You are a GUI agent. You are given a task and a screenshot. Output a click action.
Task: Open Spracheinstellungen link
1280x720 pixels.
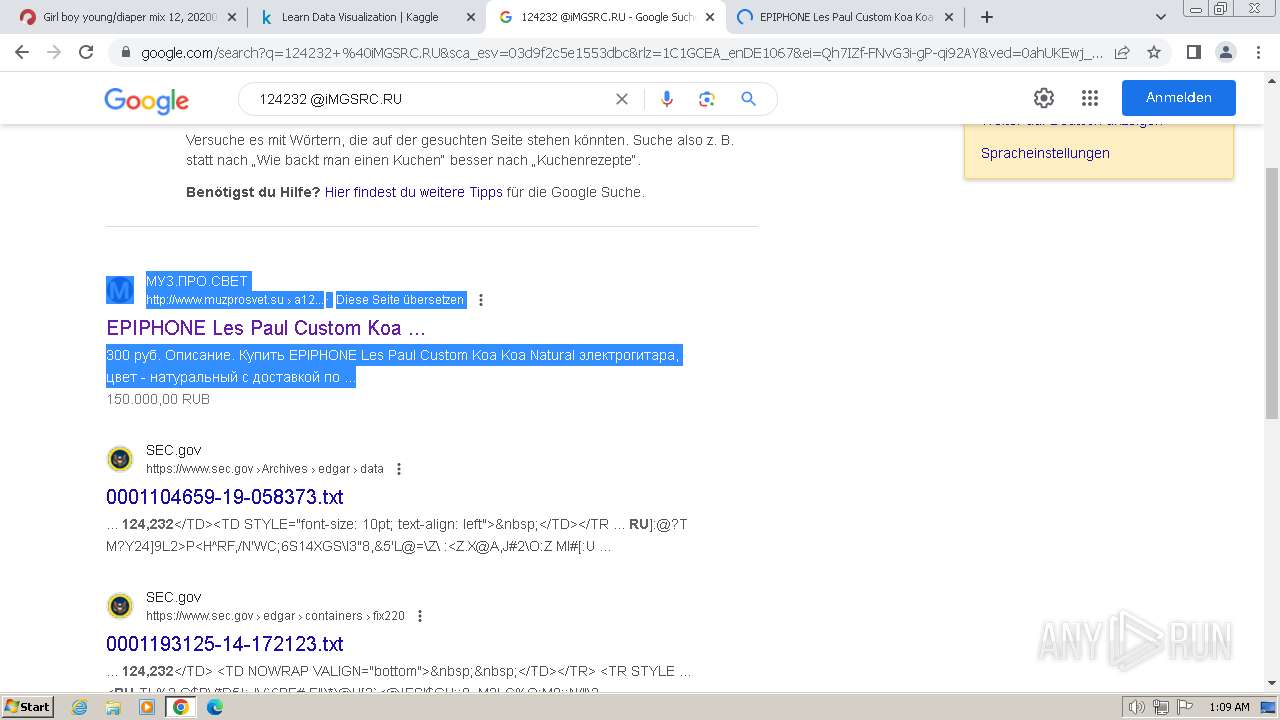click(1045, 153)
